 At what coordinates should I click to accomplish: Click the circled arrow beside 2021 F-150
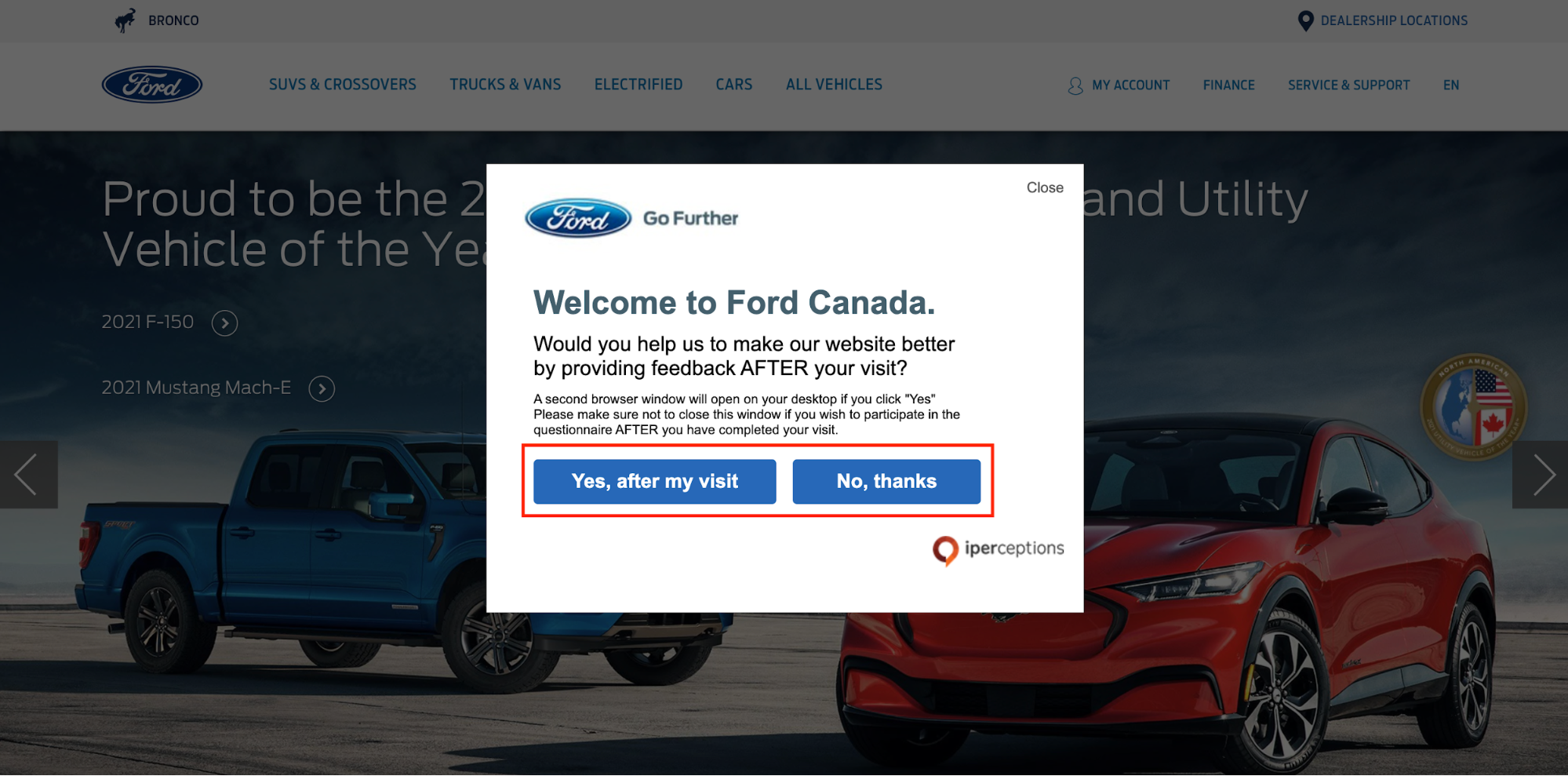click(x=224, y=323)
